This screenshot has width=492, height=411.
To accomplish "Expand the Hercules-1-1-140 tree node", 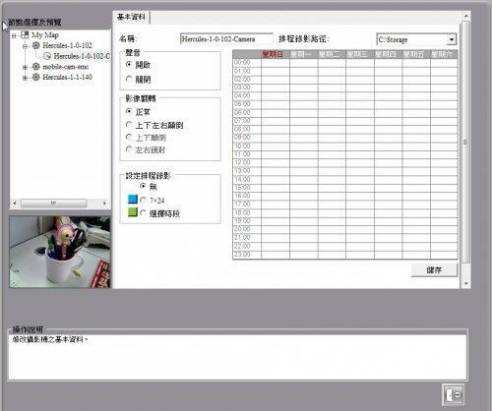I will 25,78.
